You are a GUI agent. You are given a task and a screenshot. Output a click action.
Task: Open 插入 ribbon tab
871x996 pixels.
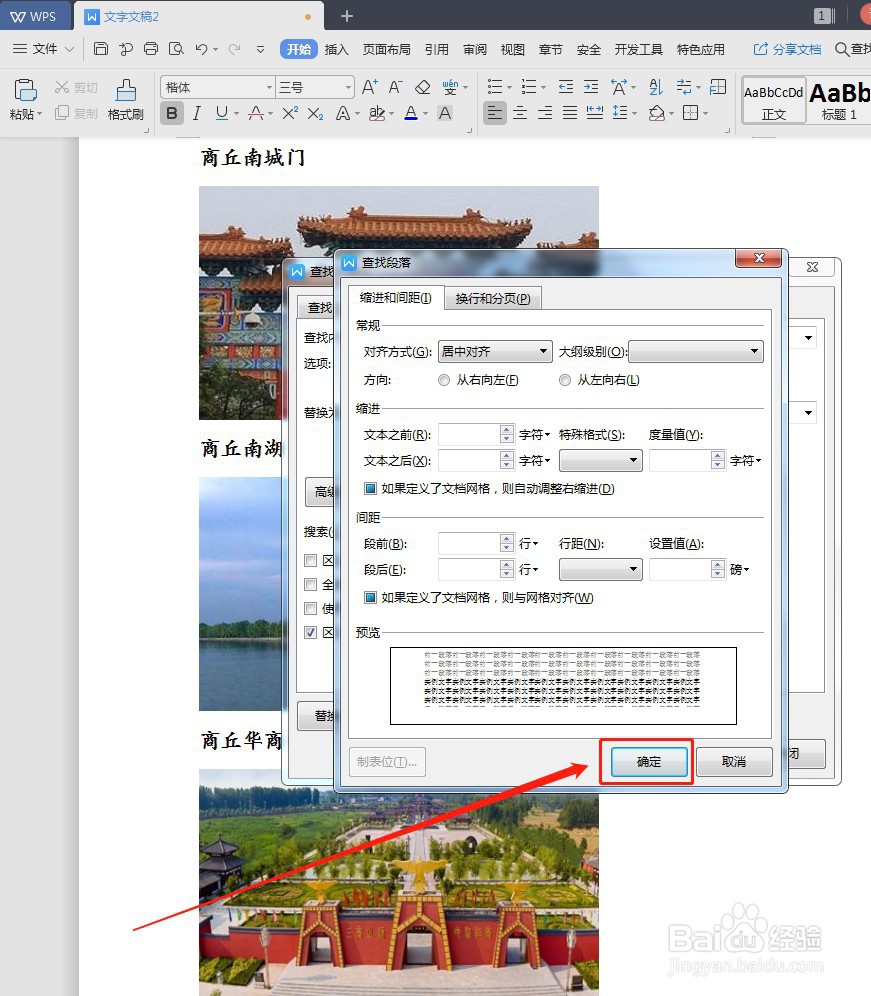337,50
